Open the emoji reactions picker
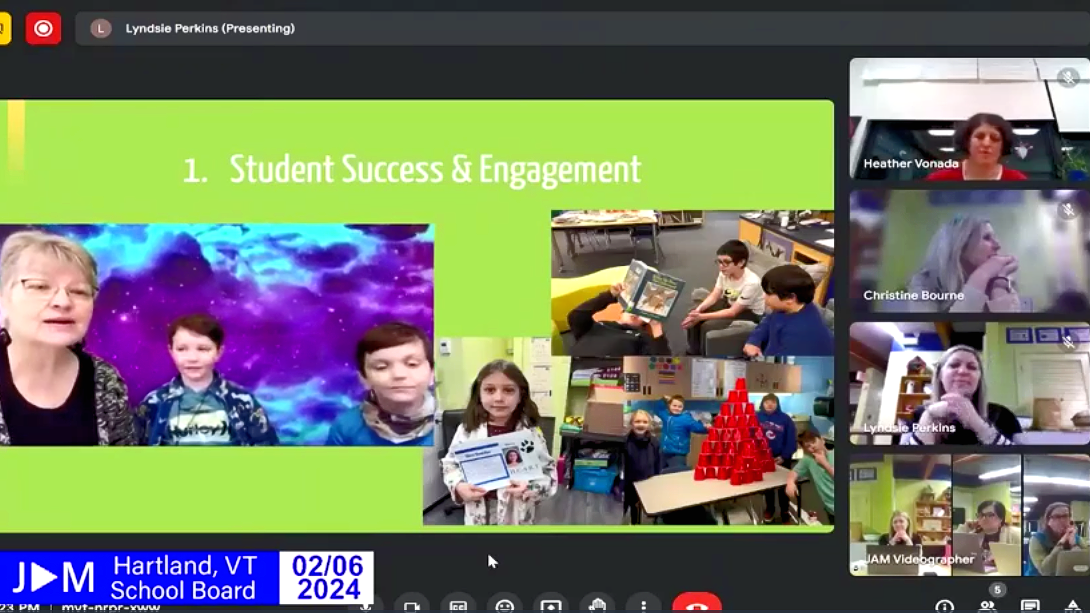This screenshot has height=613, width=1090. [x=505, y=606]
